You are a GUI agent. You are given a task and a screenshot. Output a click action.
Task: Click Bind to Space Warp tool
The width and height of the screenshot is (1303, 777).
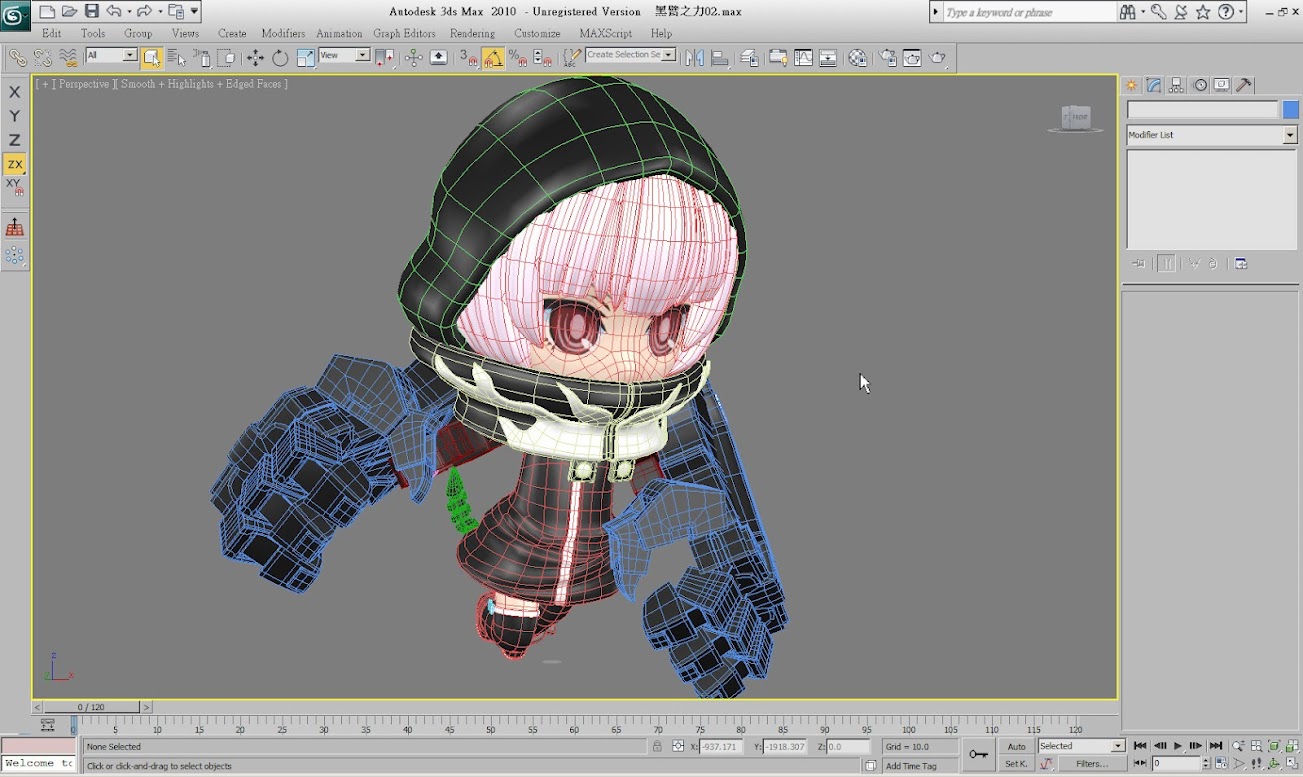pos(68,58)
